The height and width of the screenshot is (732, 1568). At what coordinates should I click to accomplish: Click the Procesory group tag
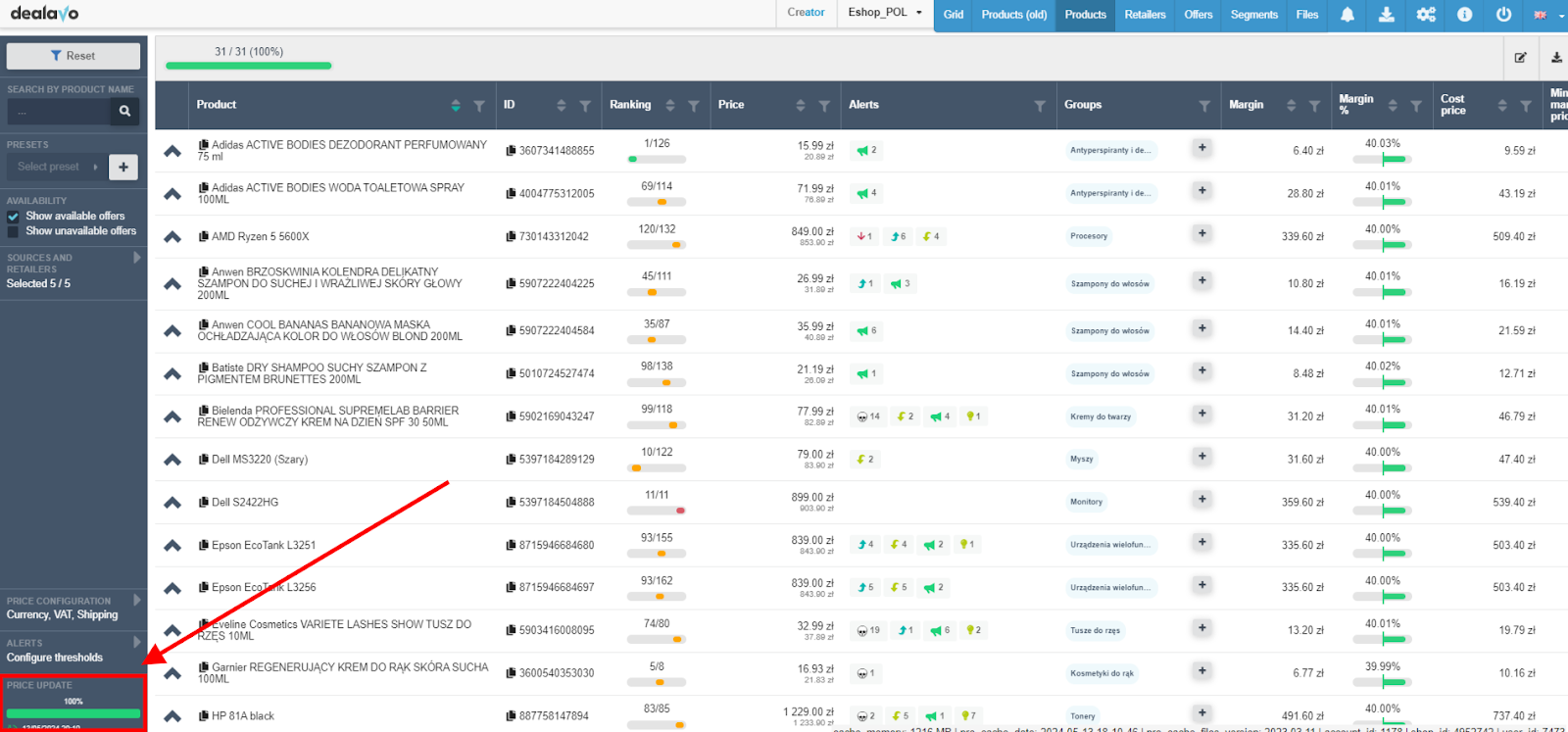point(1089,236)
